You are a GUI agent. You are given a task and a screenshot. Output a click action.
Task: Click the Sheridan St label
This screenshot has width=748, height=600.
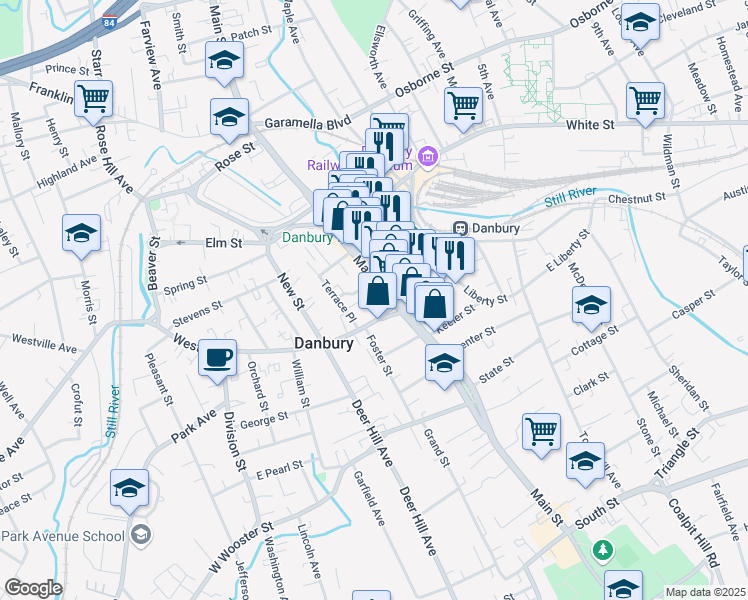pyautogui.click(x=689, y=388)
